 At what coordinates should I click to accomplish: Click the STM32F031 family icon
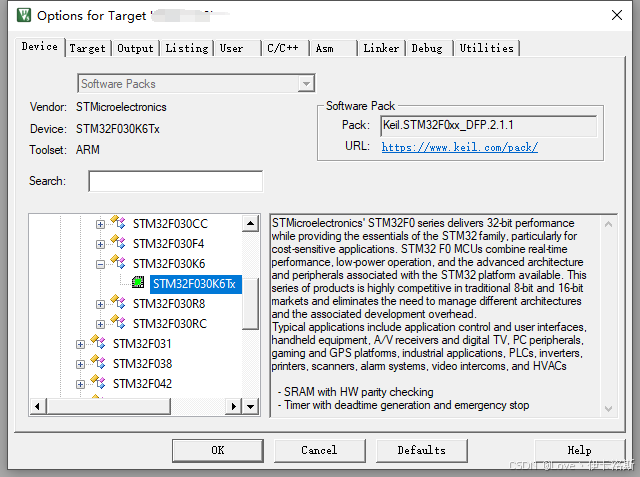tap(98, 342)
